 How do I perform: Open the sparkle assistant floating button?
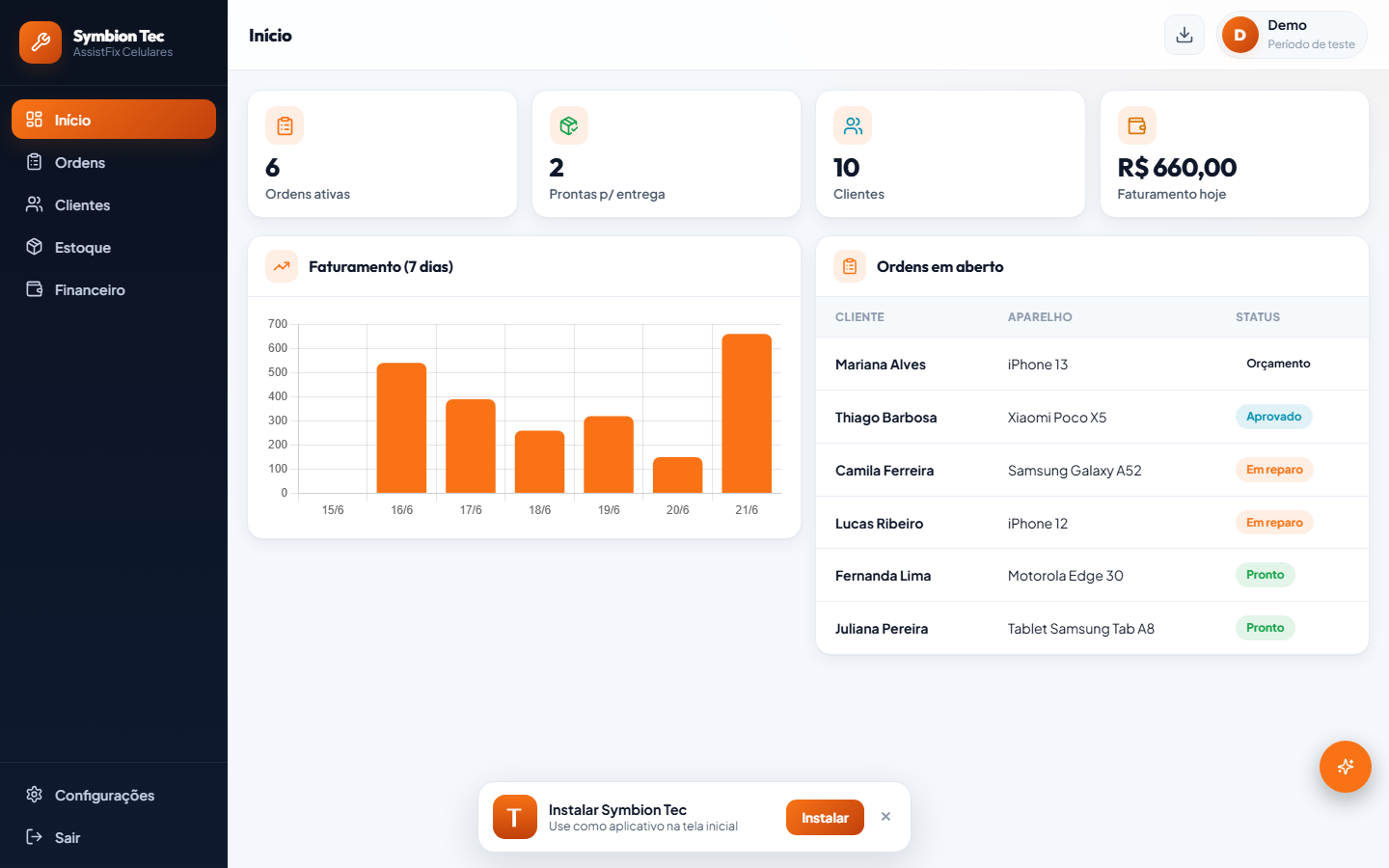pos(1346,767)
